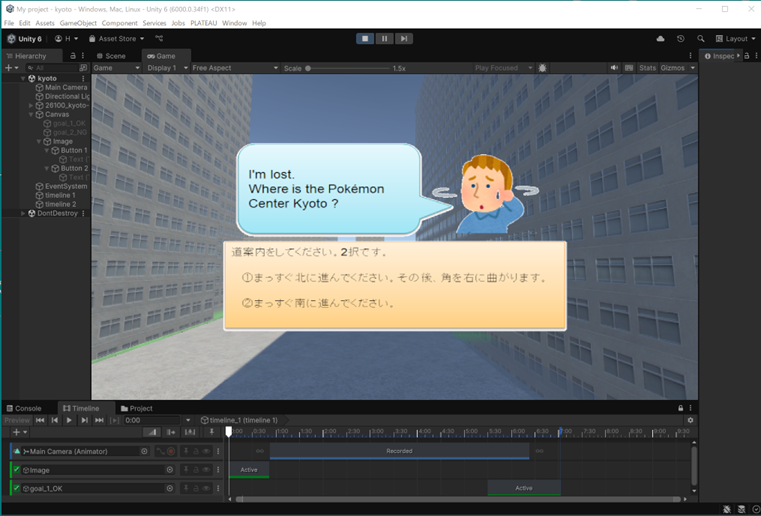Open the Layout dropdown
This screenshot has height=516, width=761.
735,38
